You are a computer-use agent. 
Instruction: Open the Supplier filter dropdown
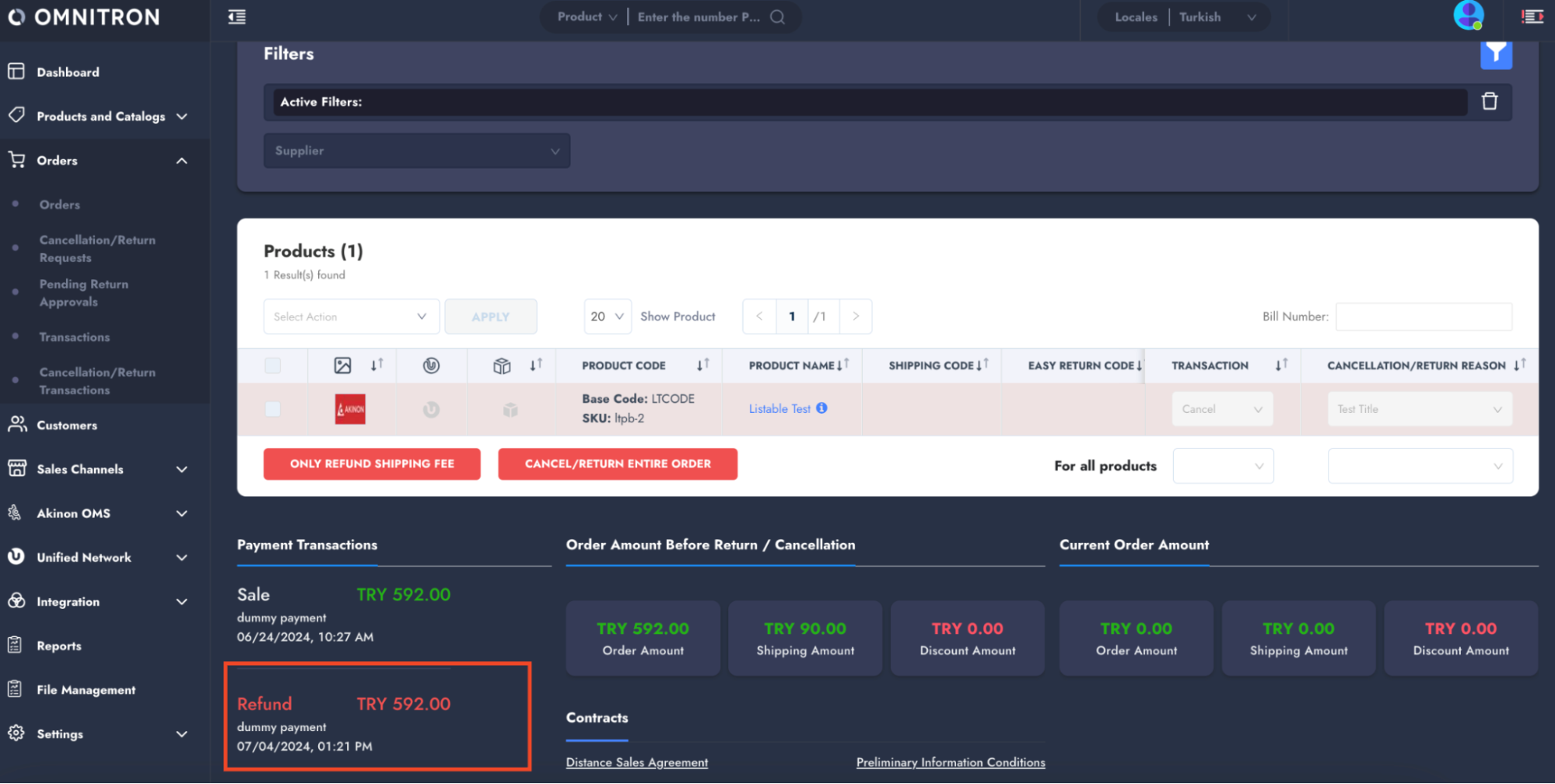416,151
